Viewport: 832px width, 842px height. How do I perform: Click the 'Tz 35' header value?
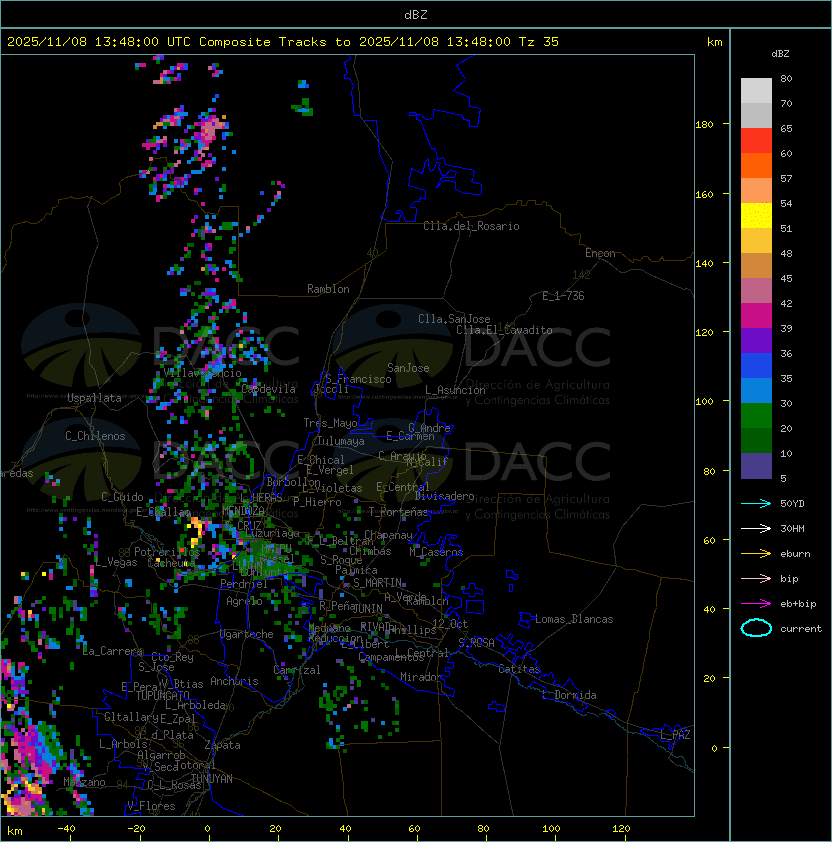pyautogui.click(x=539, y=42)
